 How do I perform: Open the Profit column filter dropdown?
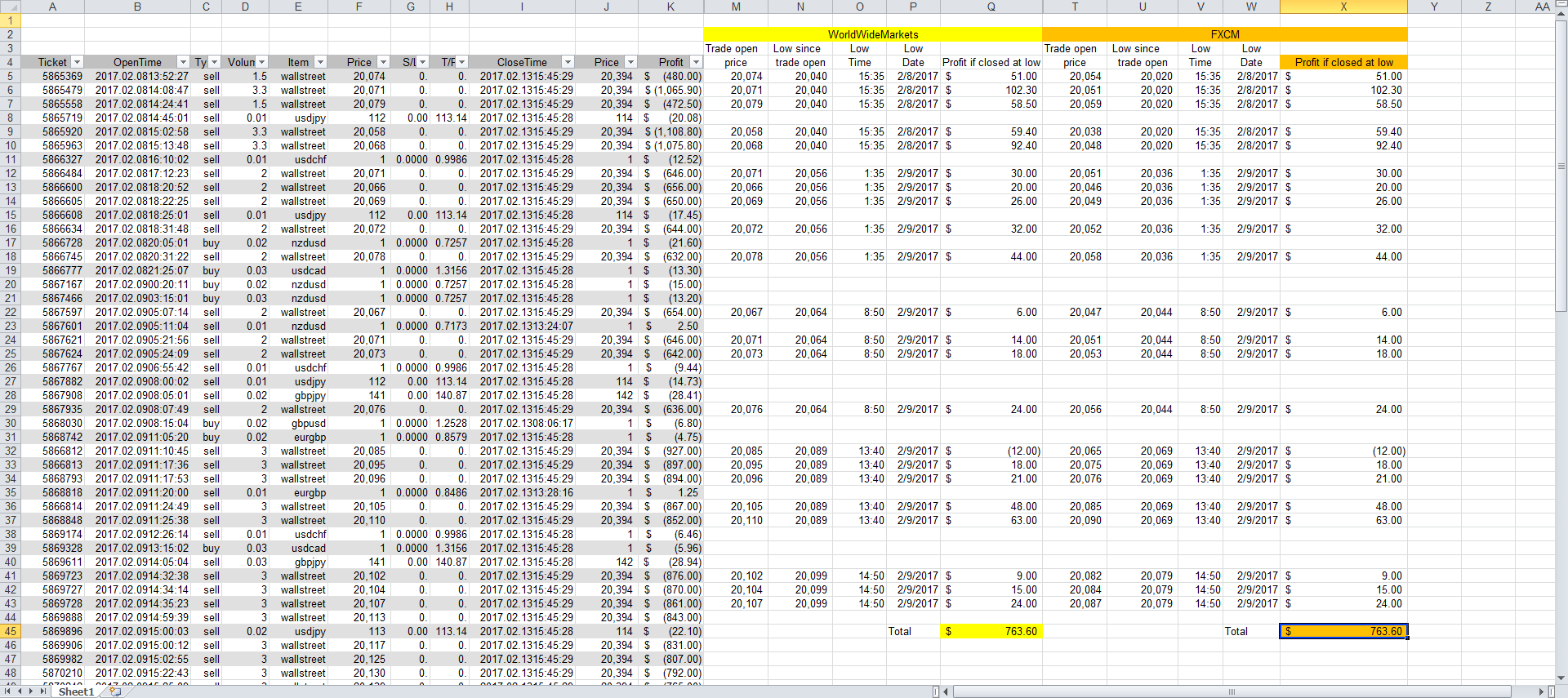click(x=696, y=62)
